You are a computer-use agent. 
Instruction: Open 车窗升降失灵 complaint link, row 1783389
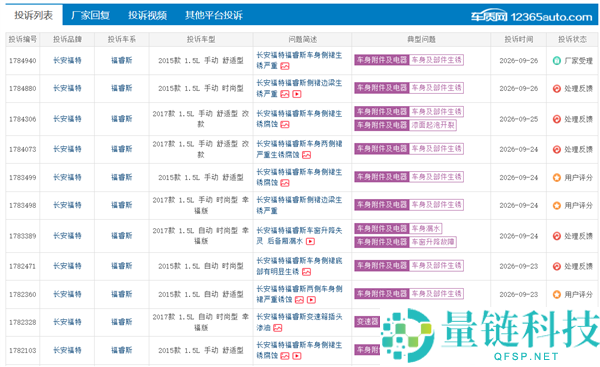tap(299, 236)
